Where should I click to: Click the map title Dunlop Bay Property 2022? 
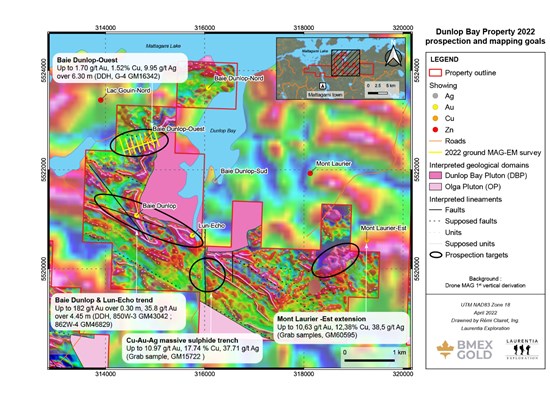(485, 32)
